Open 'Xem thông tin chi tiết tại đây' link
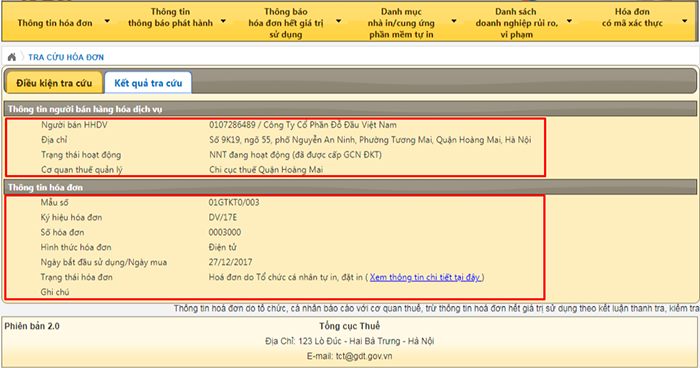The image size is (700, 368). (425, 277)
